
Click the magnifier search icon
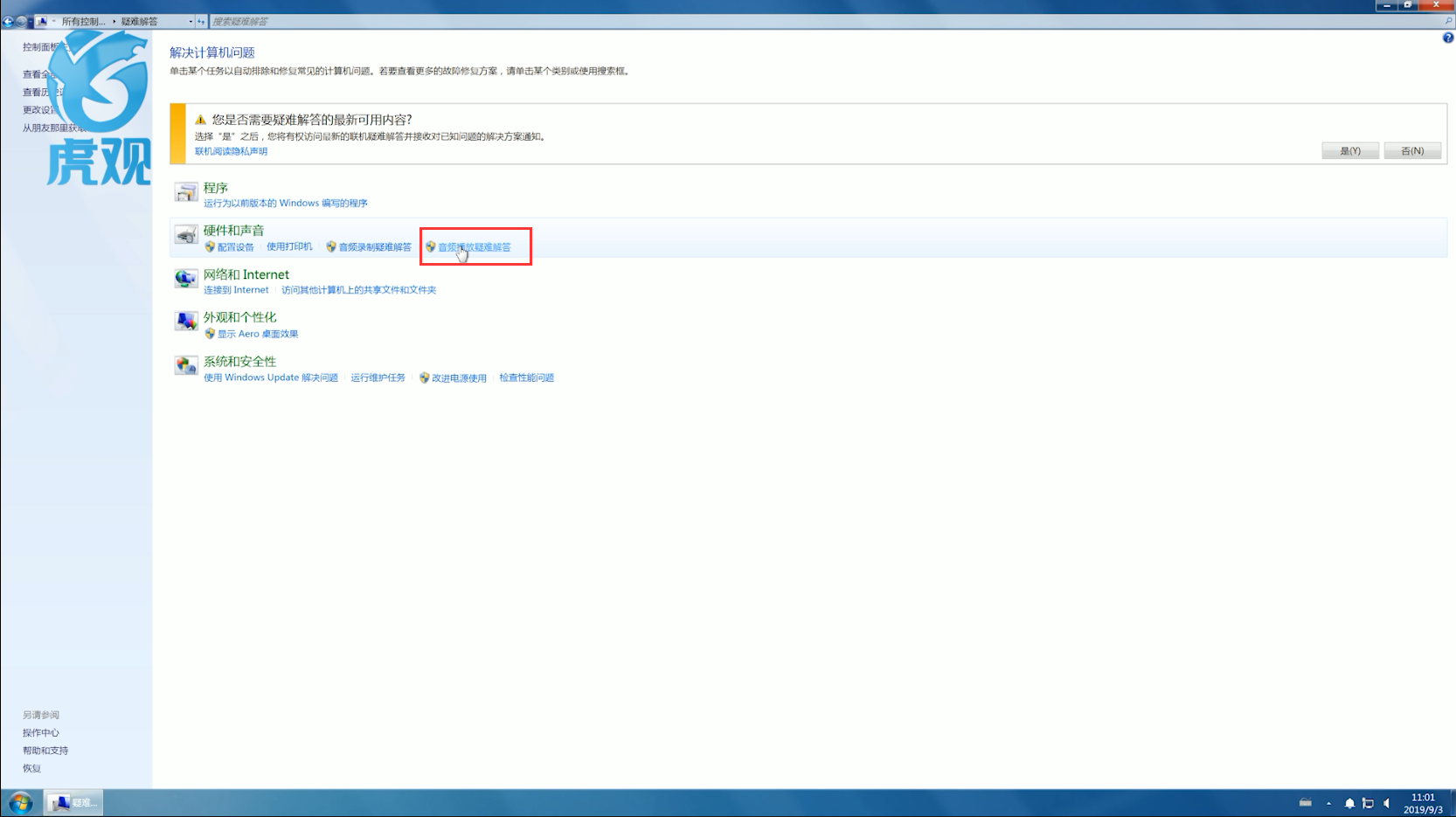(x=1448, y=21)
